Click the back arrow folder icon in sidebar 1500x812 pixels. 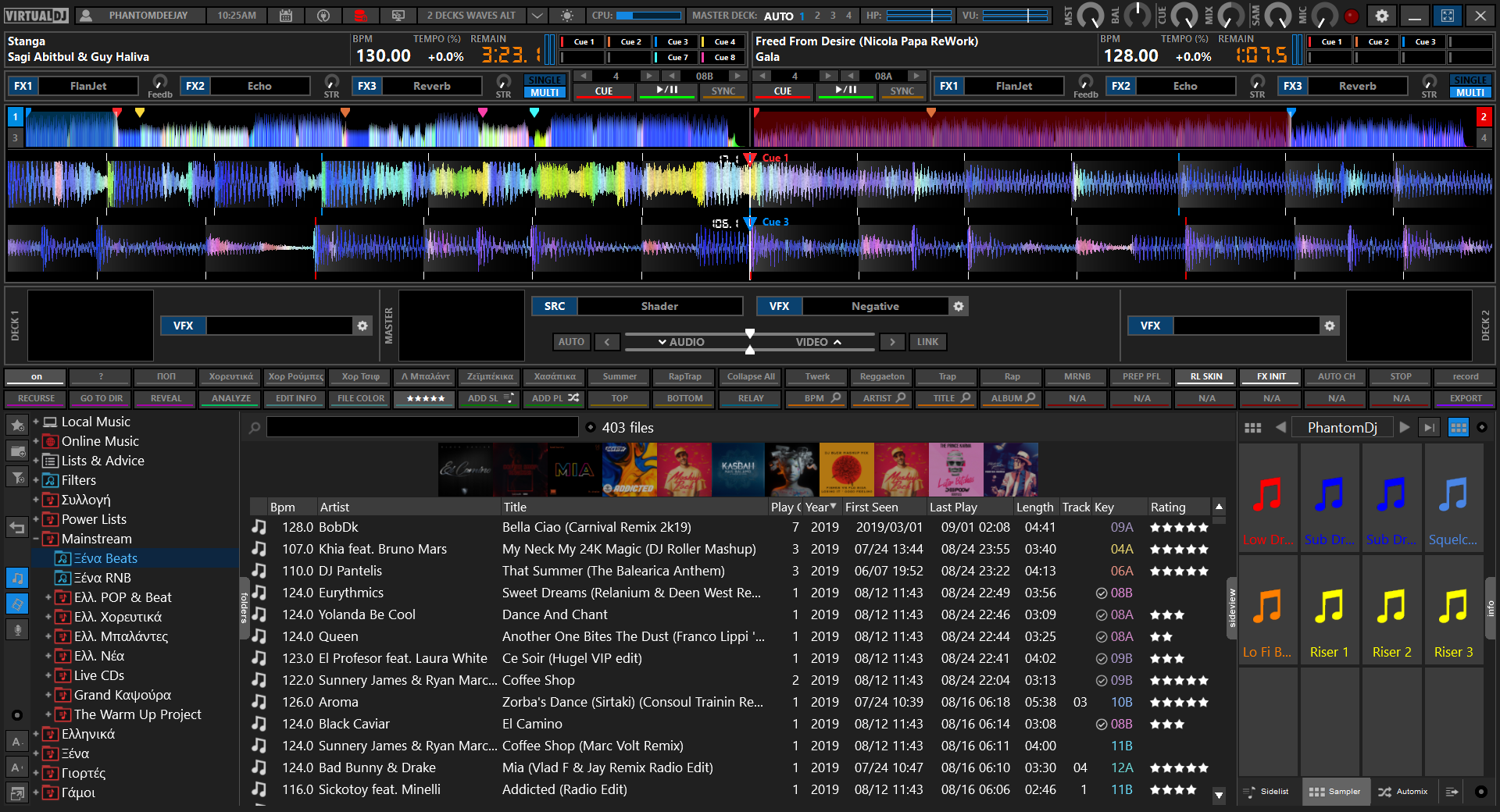click(x=17, y=527)
